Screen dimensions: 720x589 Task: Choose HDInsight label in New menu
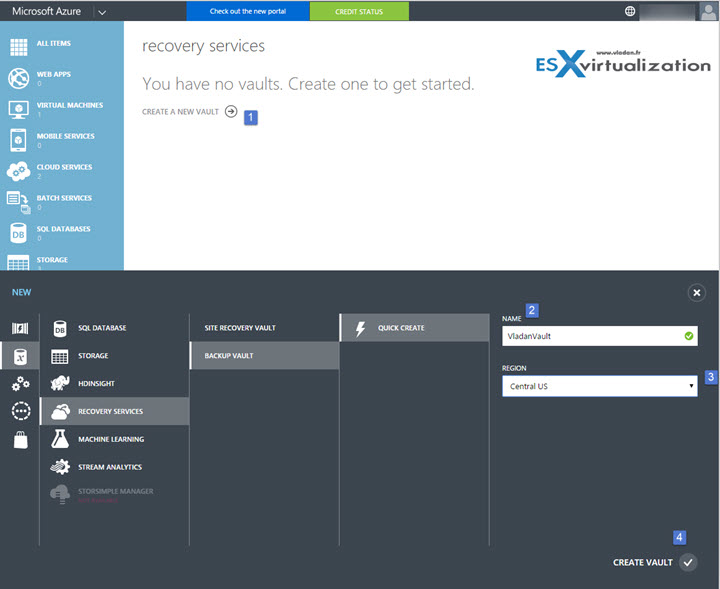[96, 383]
